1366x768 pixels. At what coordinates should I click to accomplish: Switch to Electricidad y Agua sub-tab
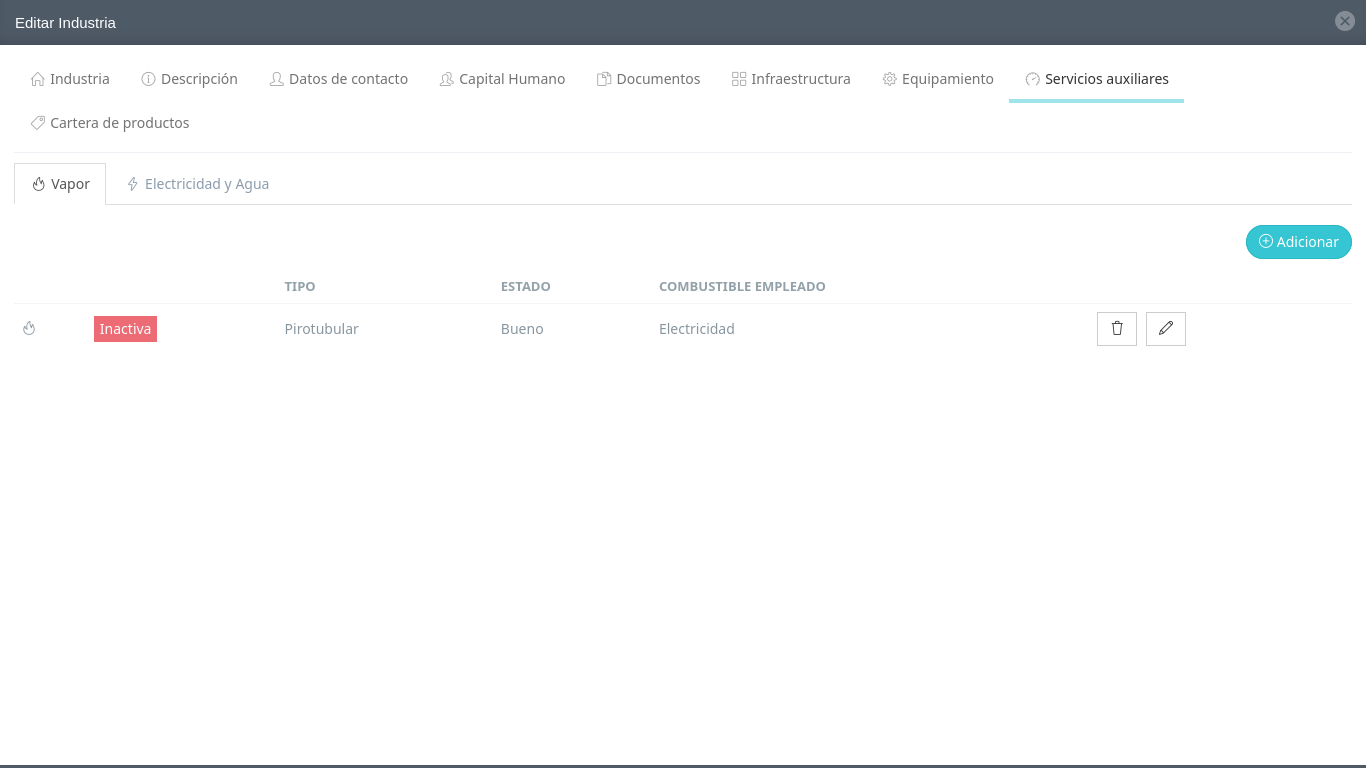[197, 184]
